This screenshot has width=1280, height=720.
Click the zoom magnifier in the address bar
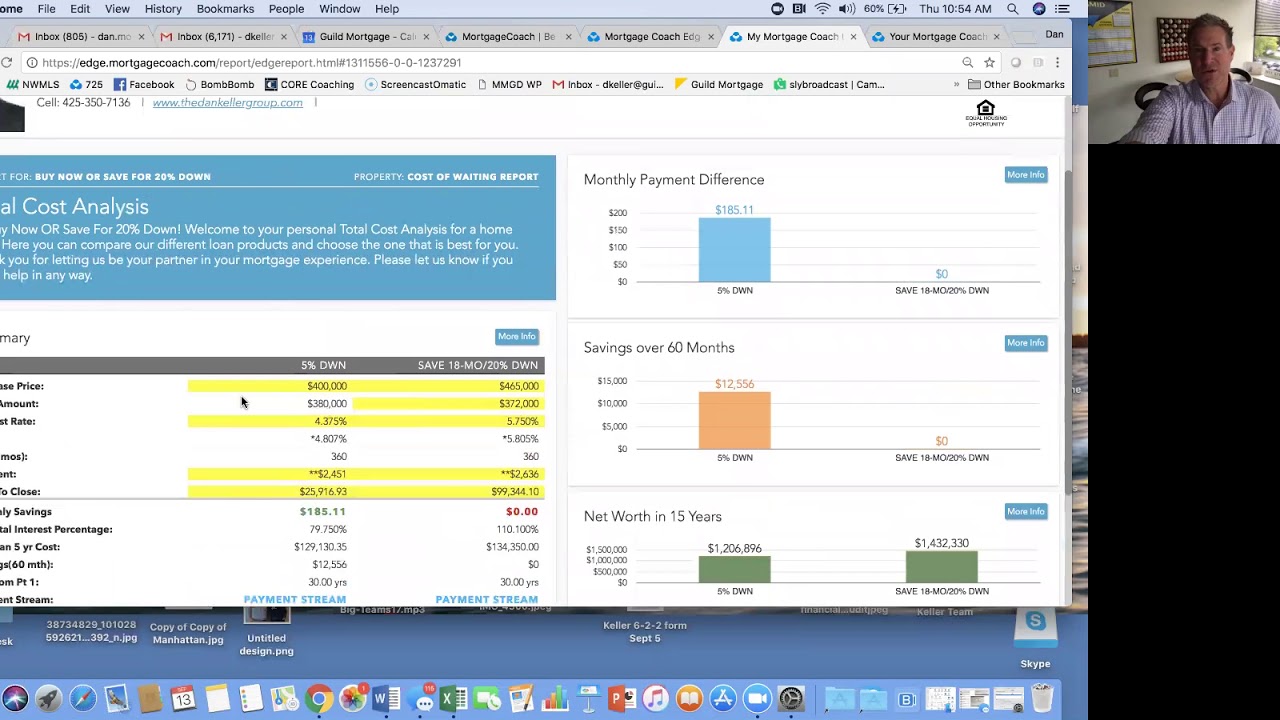point(967,63)
